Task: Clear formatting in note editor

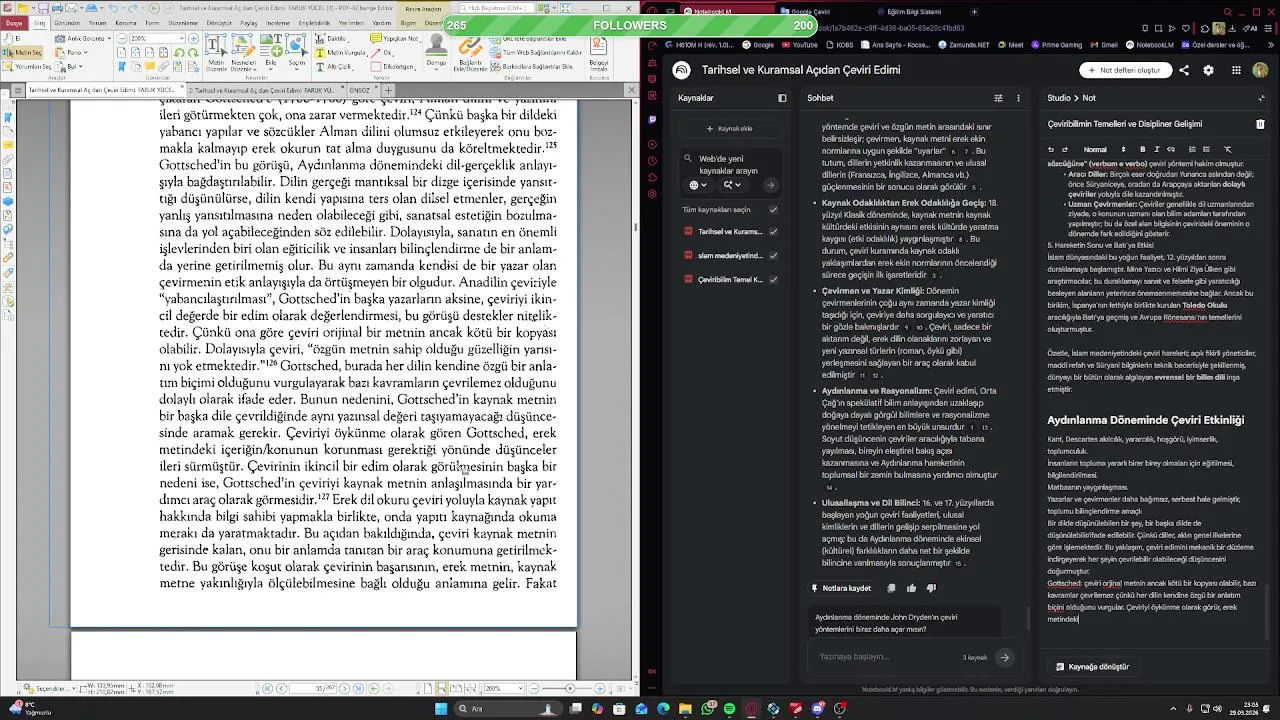Action: tap(1228, 149)
